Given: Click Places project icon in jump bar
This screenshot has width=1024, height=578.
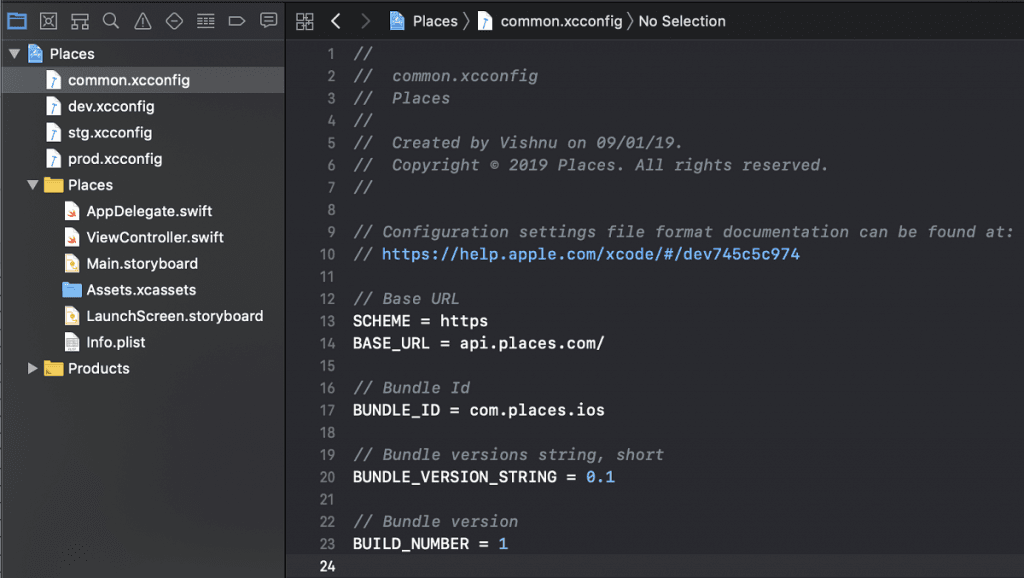Looking at the screenshot, I should click(x=397, y=21).
